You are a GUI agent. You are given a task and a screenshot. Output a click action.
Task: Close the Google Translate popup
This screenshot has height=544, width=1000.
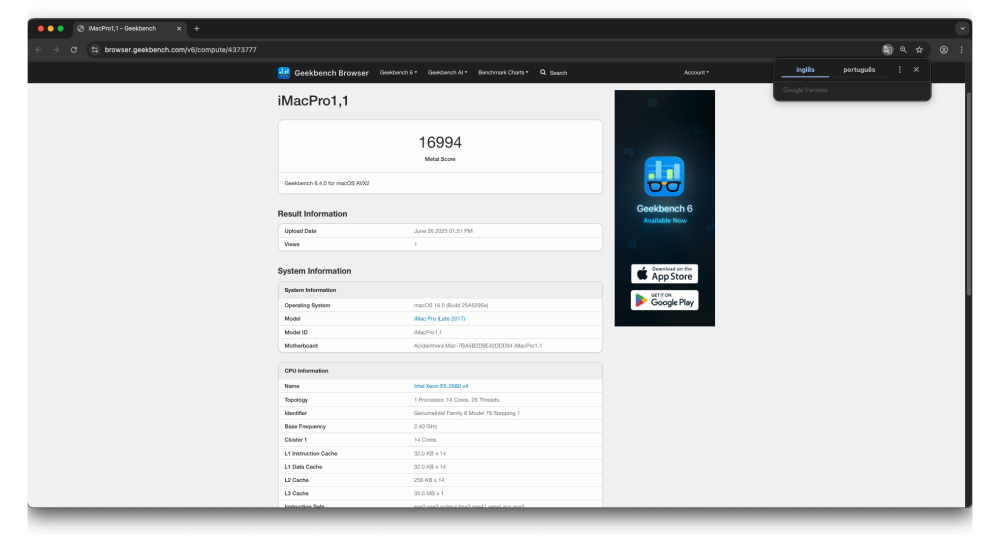tap(916, 70)
